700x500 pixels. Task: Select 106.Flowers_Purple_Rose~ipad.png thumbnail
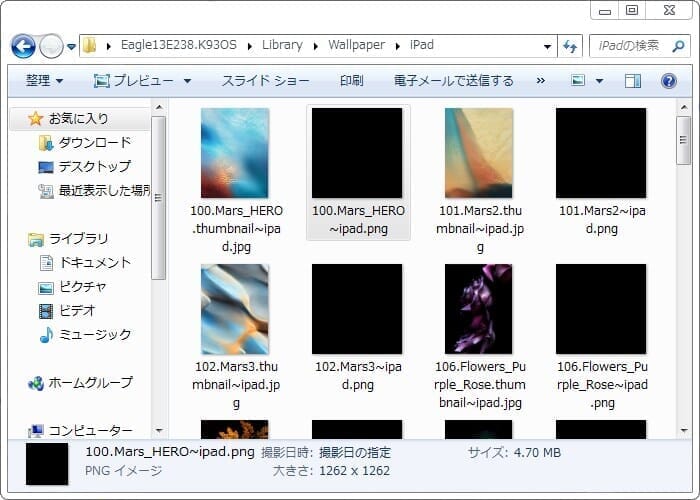[x=601, y=309]
